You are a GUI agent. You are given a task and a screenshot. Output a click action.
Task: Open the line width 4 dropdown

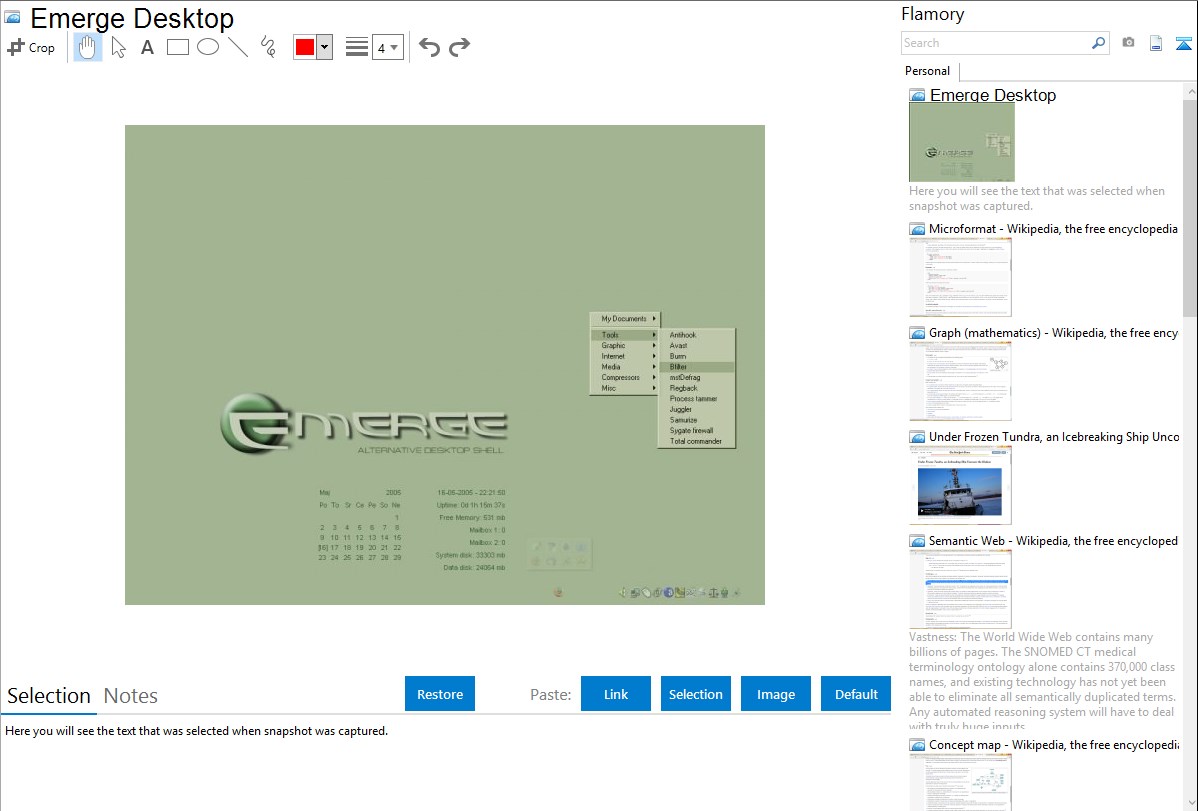[x=387, y=47]
